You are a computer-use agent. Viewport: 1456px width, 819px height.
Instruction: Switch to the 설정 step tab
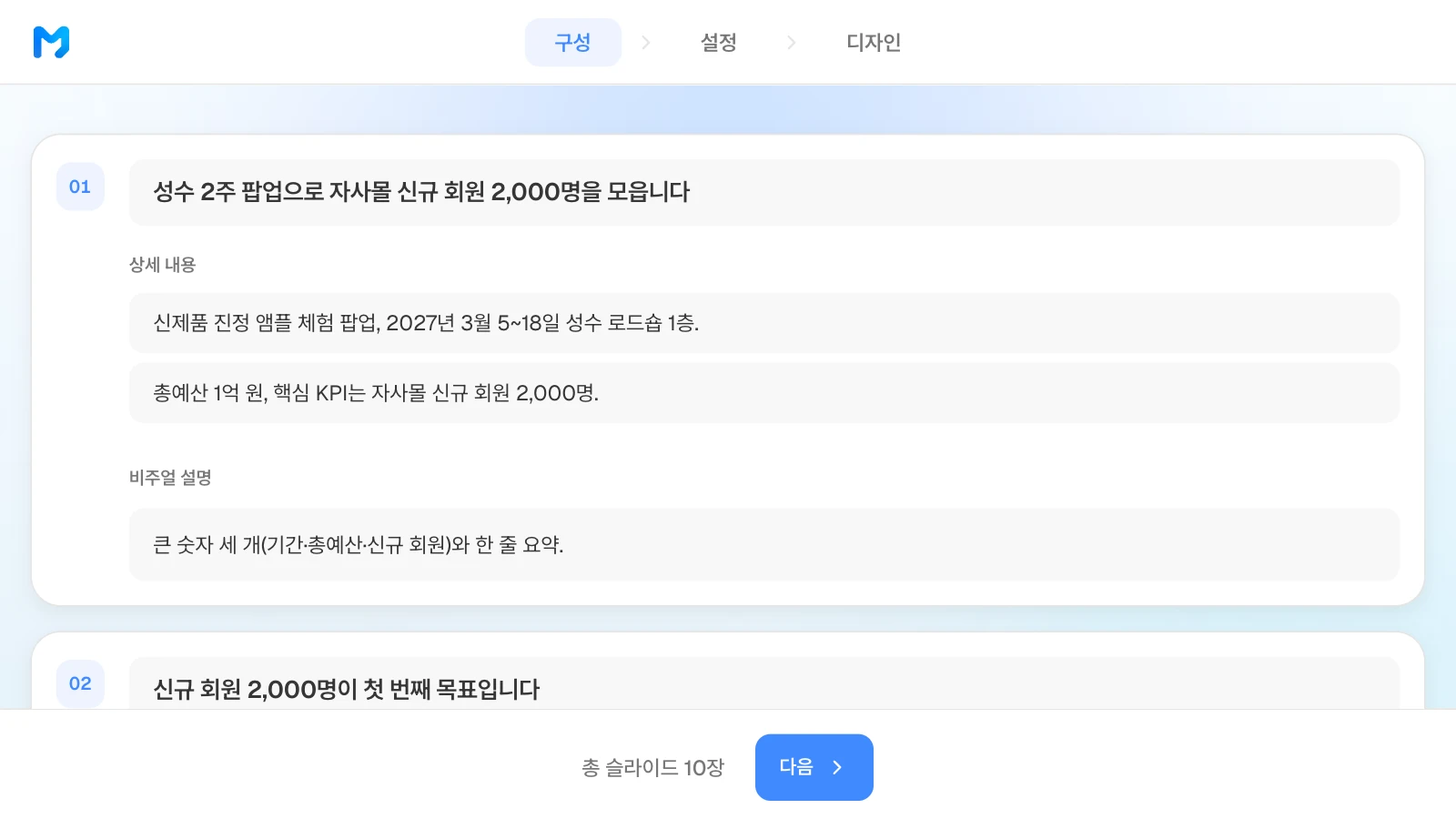coord(719,42)
